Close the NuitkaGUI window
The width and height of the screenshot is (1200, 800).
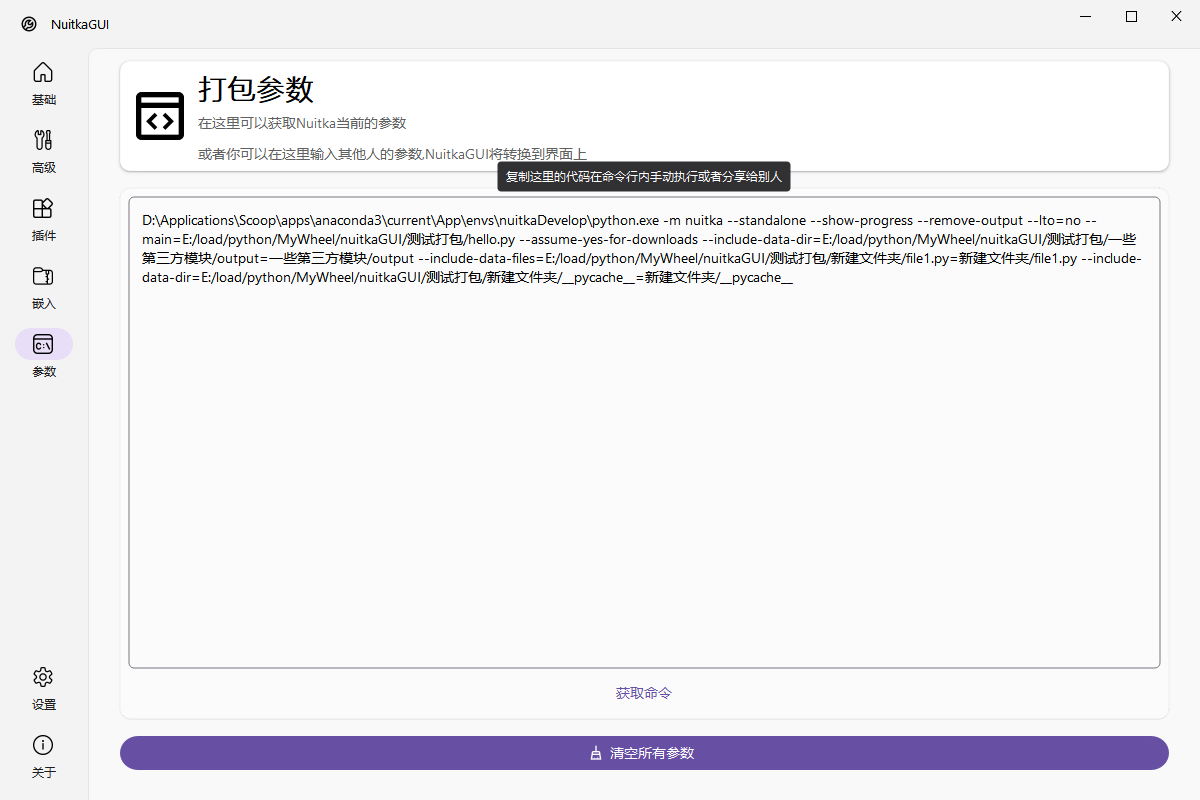point(1177,16)
